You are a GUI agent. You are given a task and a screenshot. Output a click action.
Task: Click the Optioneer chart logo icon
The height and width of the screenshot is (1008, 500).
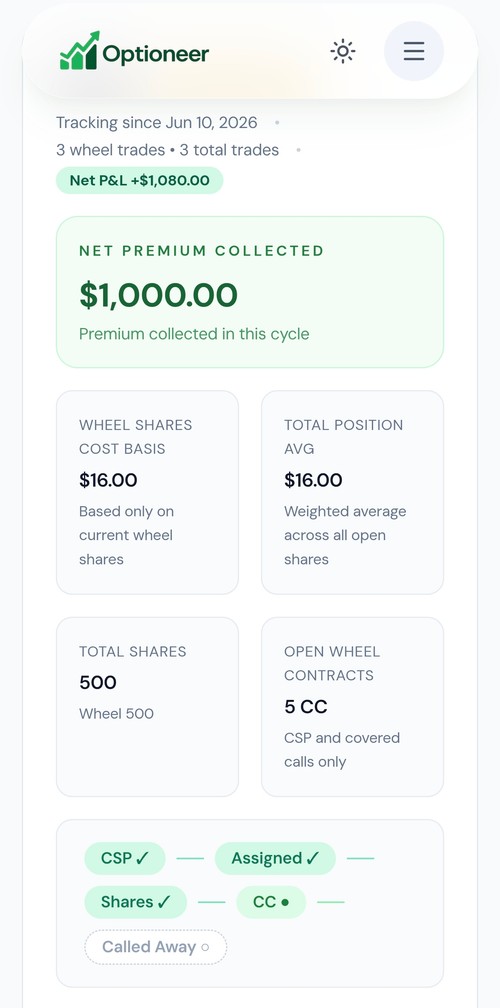pos(79,51)
